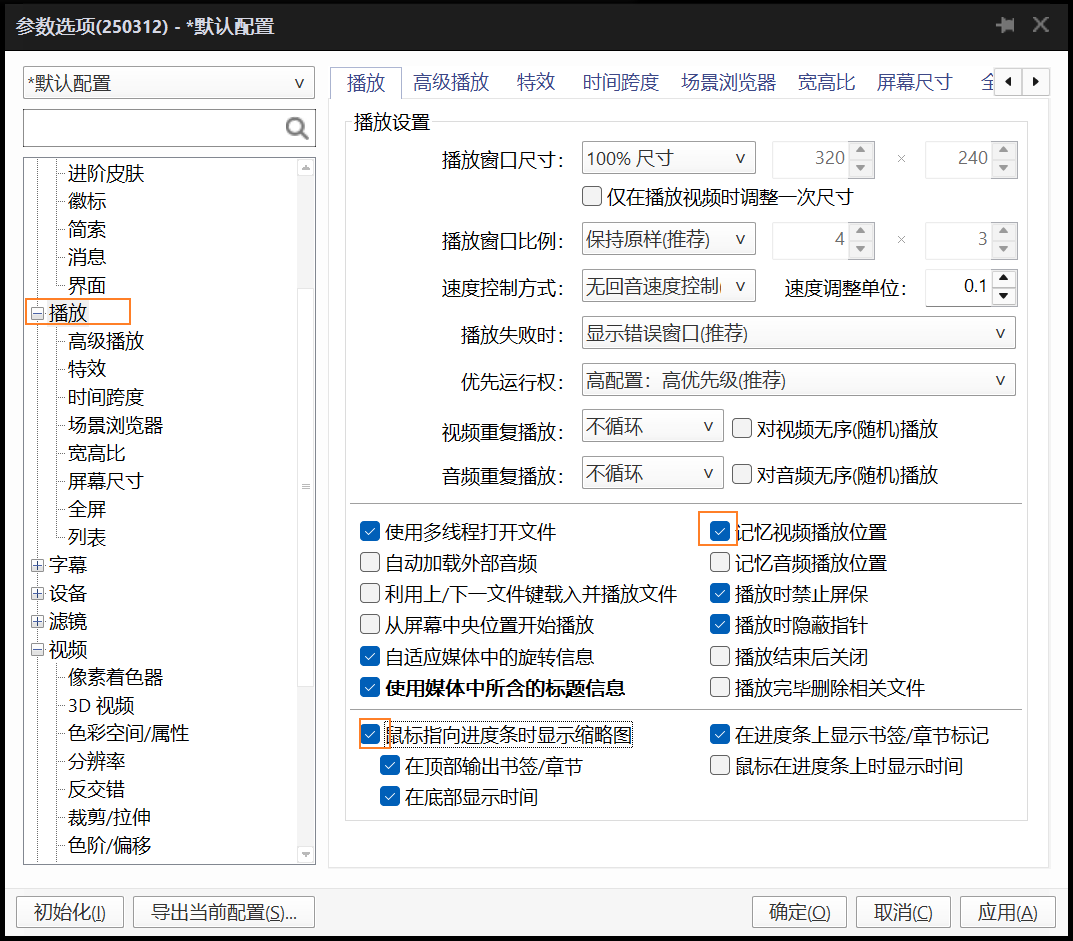The image size is (1073, 941).
Task: Confirm with the 确定(O) button
Action: point(799,912)
